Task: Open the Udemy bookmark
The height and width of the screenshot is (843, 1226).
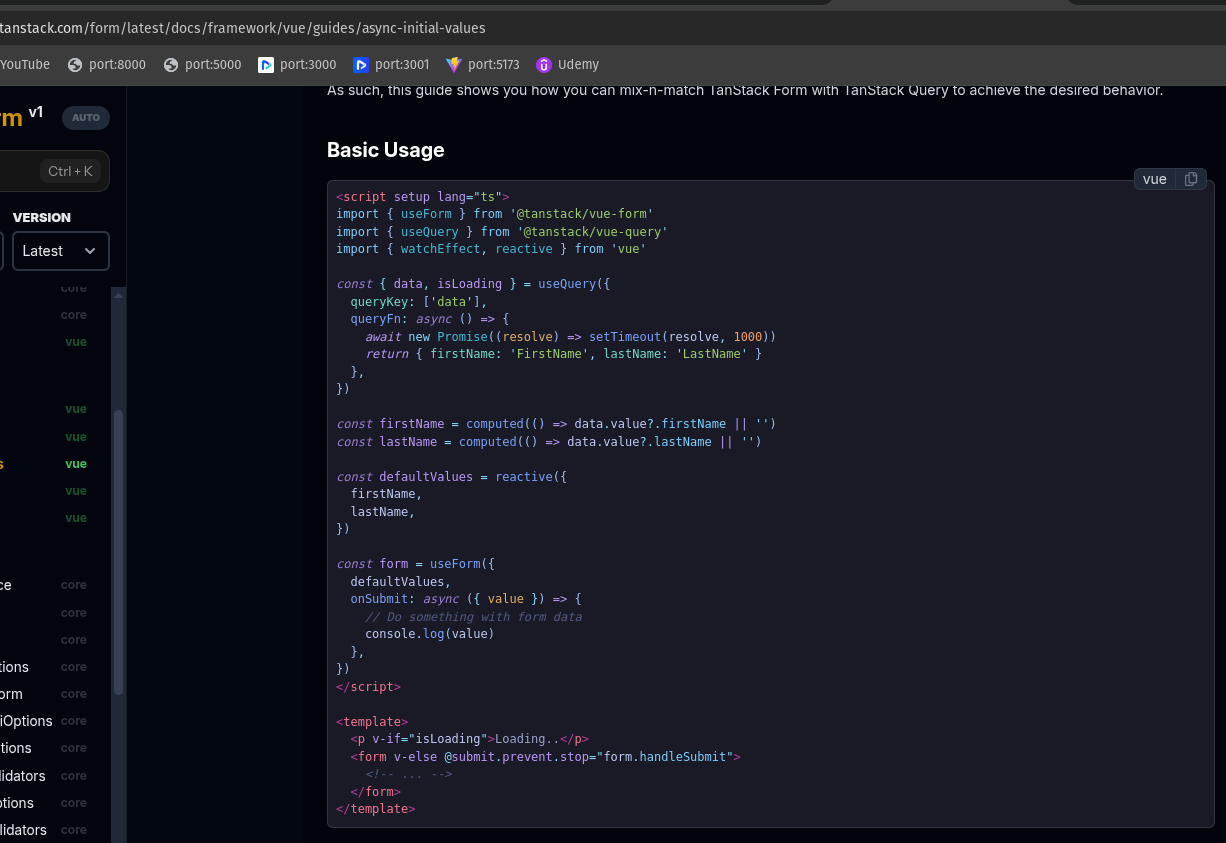Action: coord(568,65)
